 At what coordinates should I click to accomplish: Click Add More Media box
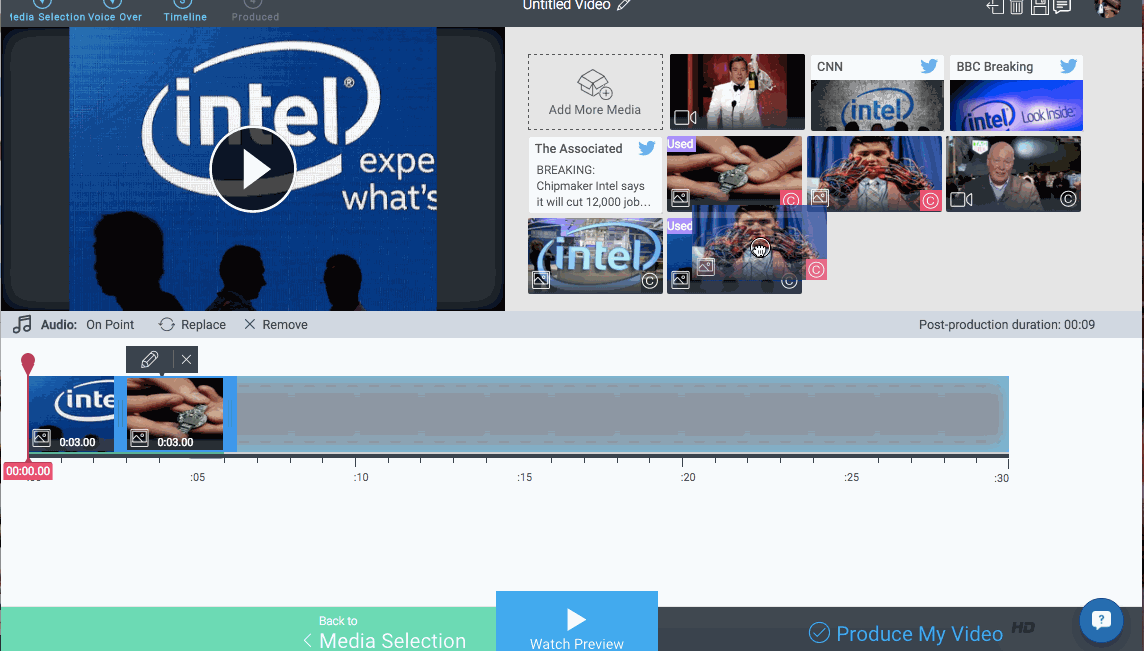(595, 92)
